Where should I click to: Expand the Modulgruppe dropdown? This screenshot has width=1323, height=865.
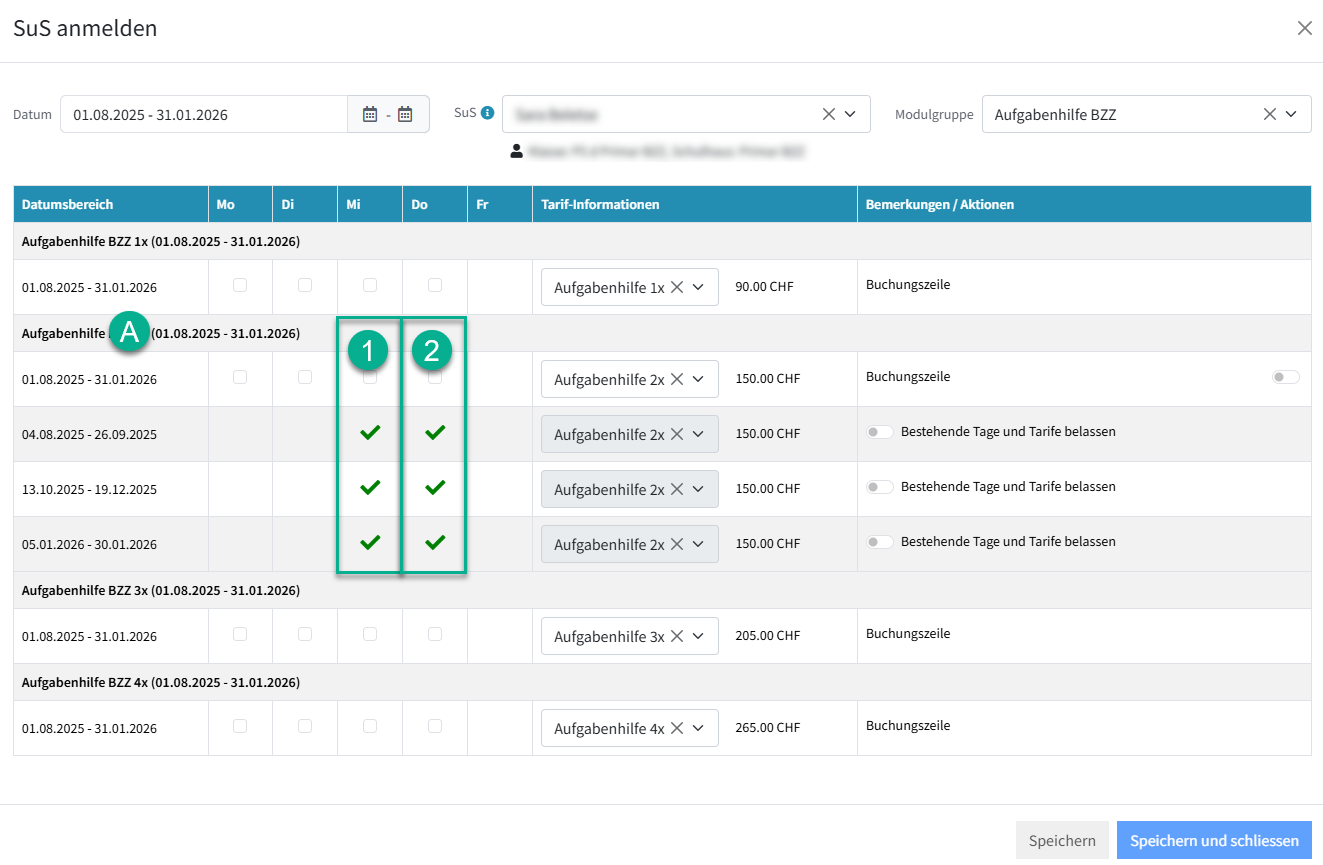click(1296, 114)
